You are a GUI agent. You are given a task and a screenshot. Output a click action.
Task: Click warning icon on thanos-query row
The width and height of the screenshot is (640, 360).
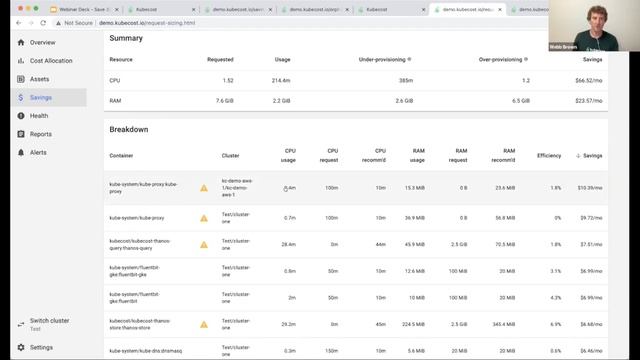pyautogui.click(x=204, y=245)
